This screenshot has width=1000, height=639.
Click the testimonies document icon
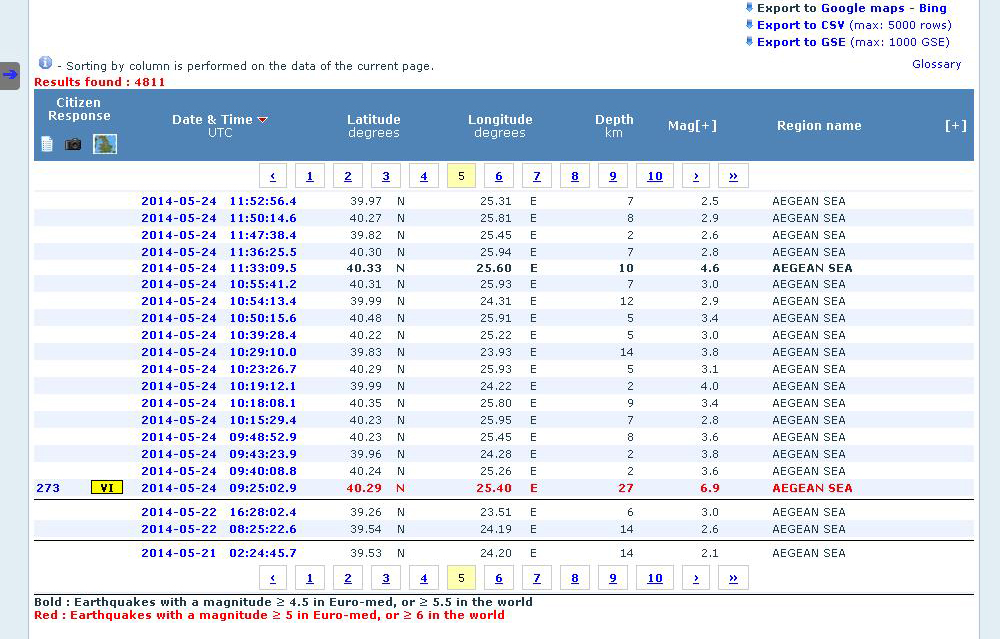tap(46, 144)
